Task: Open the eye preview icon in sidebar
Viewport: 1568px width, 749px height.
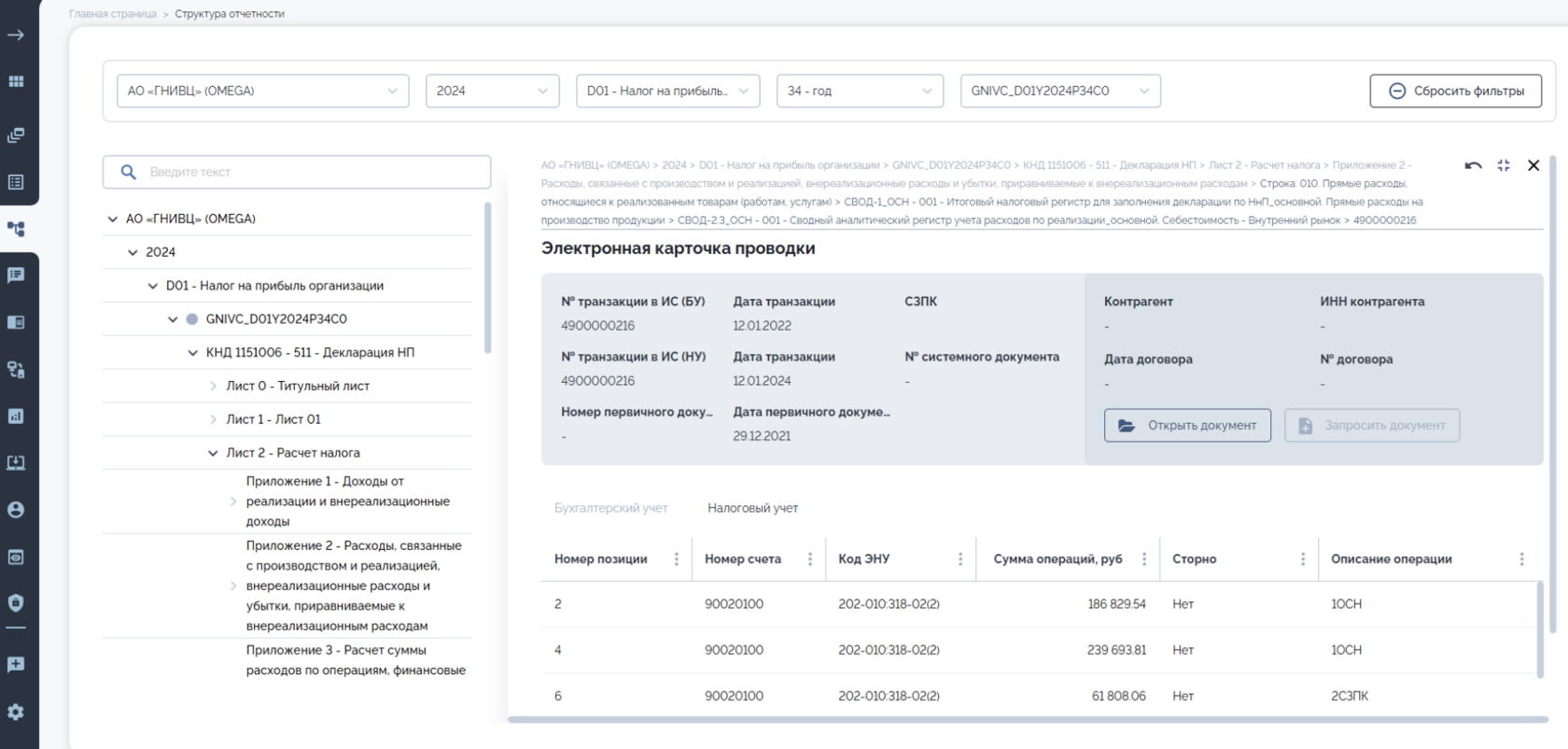Action: click(16, 557)
